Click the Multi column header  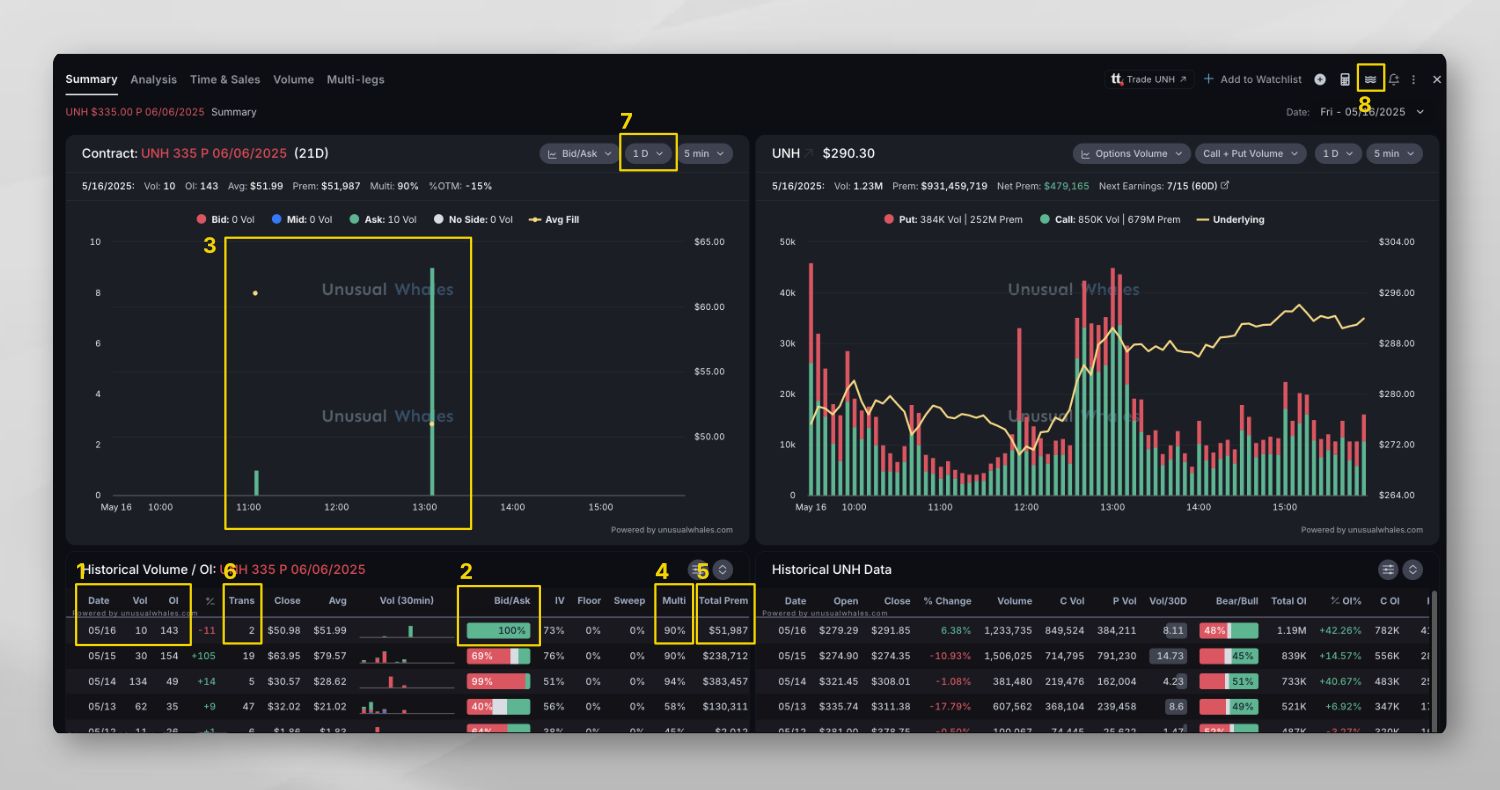coord(673,601)
